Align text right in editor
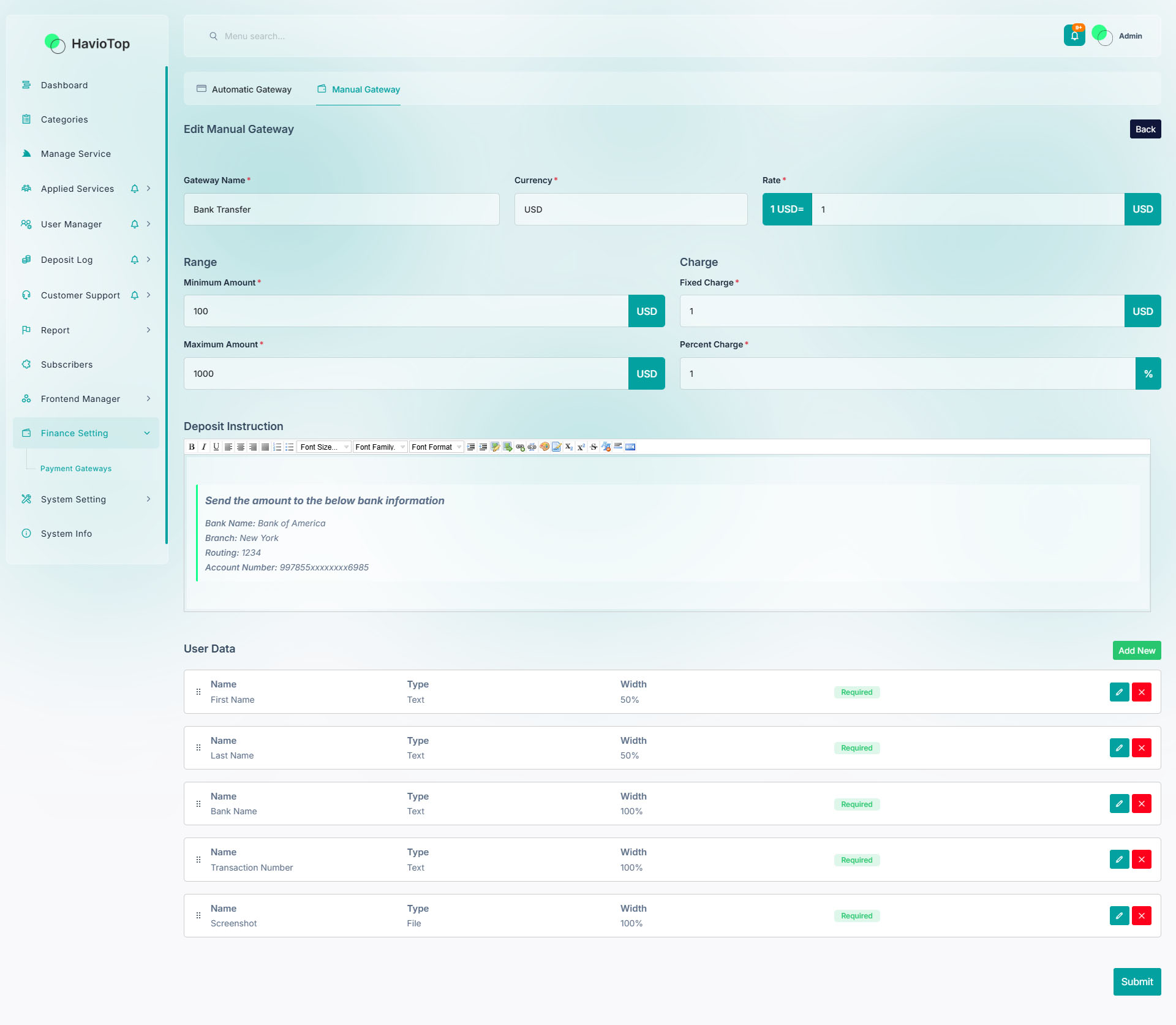This screenshot has width=1176, height=1025. coord(253,447)
